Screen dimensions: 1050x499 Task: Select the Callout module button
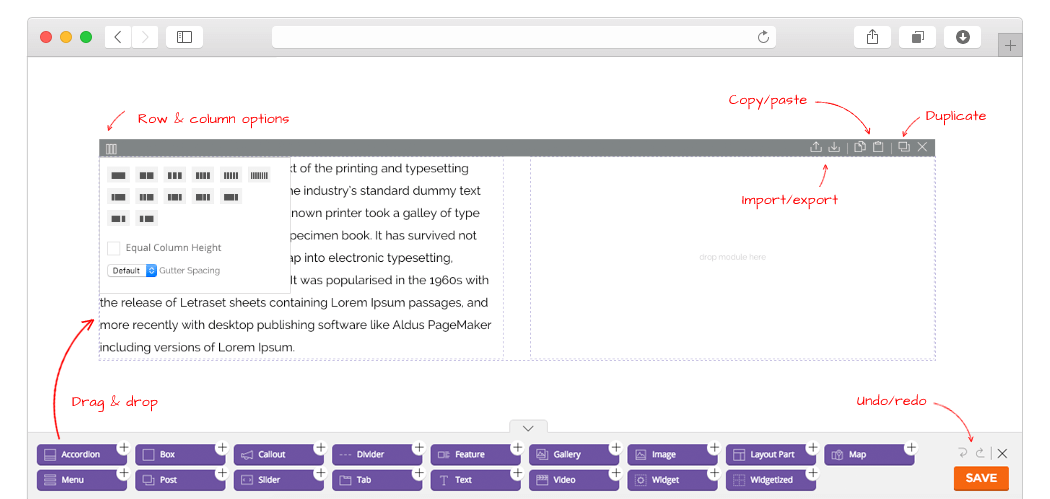coord(279,455)
